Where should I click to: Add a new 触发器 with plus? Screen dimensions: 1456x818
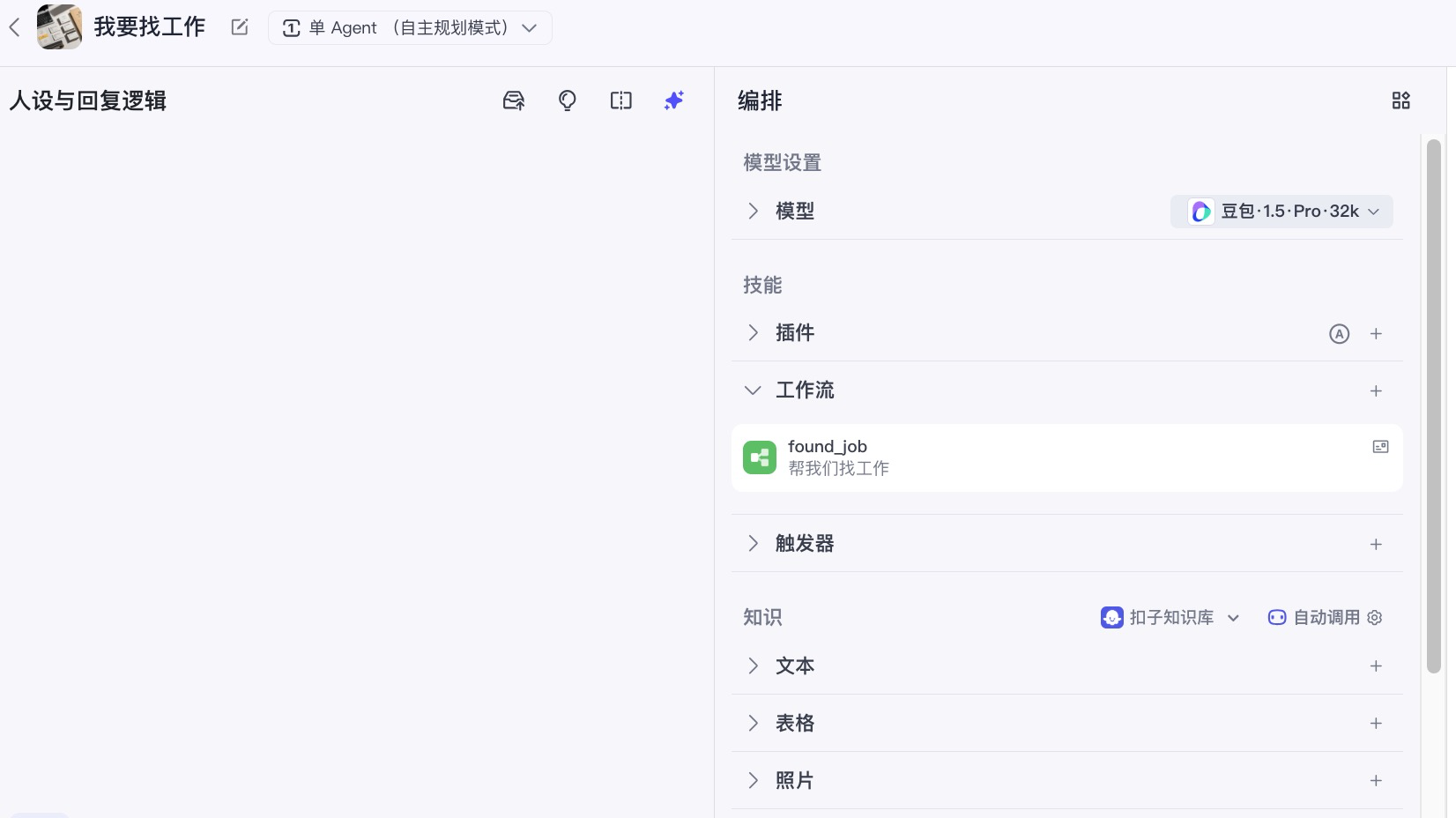click(1376, 545)
